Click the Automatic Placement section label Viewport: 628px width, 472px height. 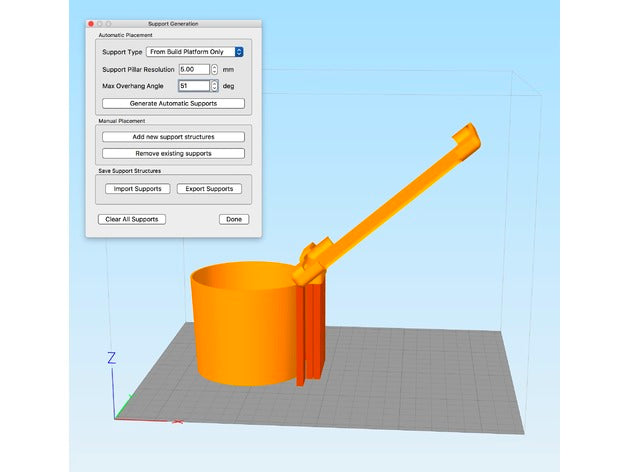pos(125,35)
